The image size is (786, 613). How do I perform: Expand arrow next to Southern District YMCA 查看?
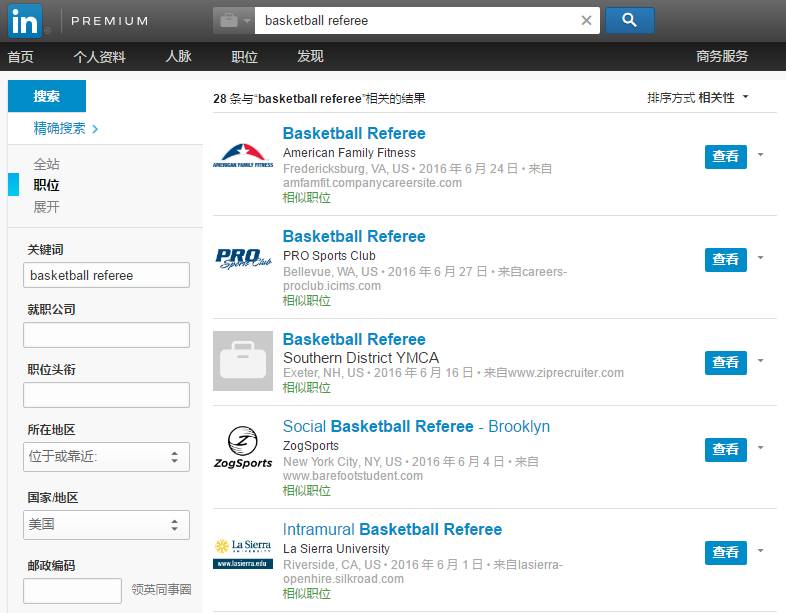pyautogui.click(x=760, y=361)
